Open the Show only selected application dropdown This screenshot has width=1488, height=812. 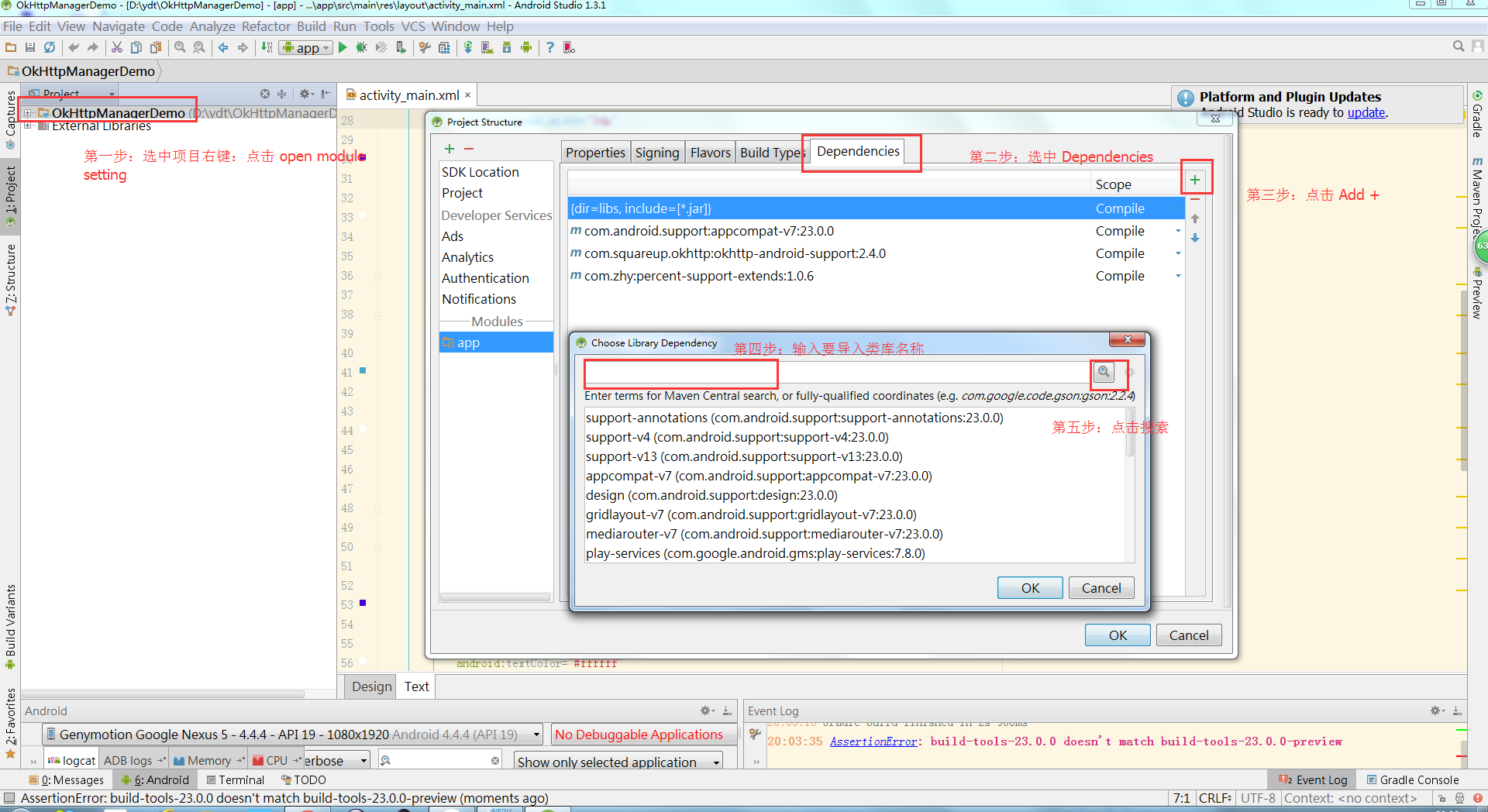(x=618, y=762)
